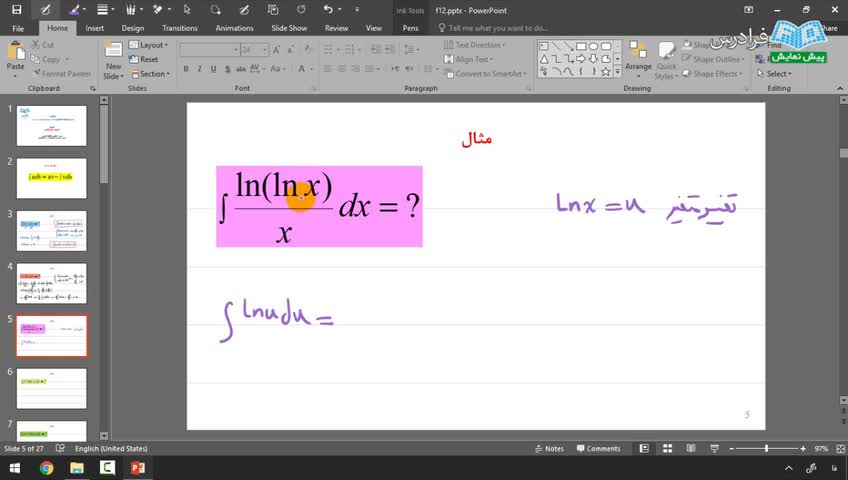Open the Text Direction dropdown
The height and width of the screenshot is (480, 848).
tap(474, 45)
